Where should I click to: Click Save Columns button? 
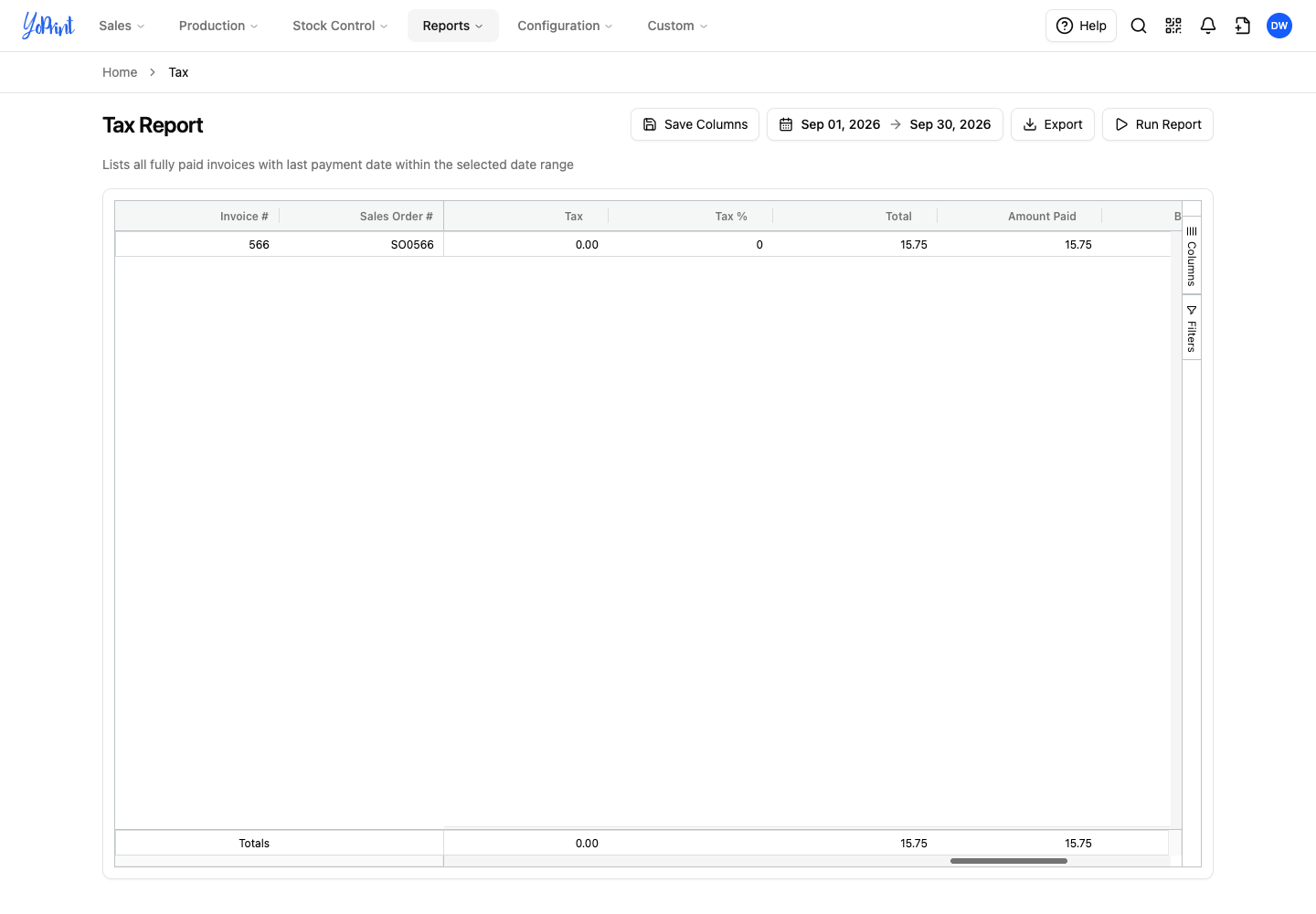(695, 124)
